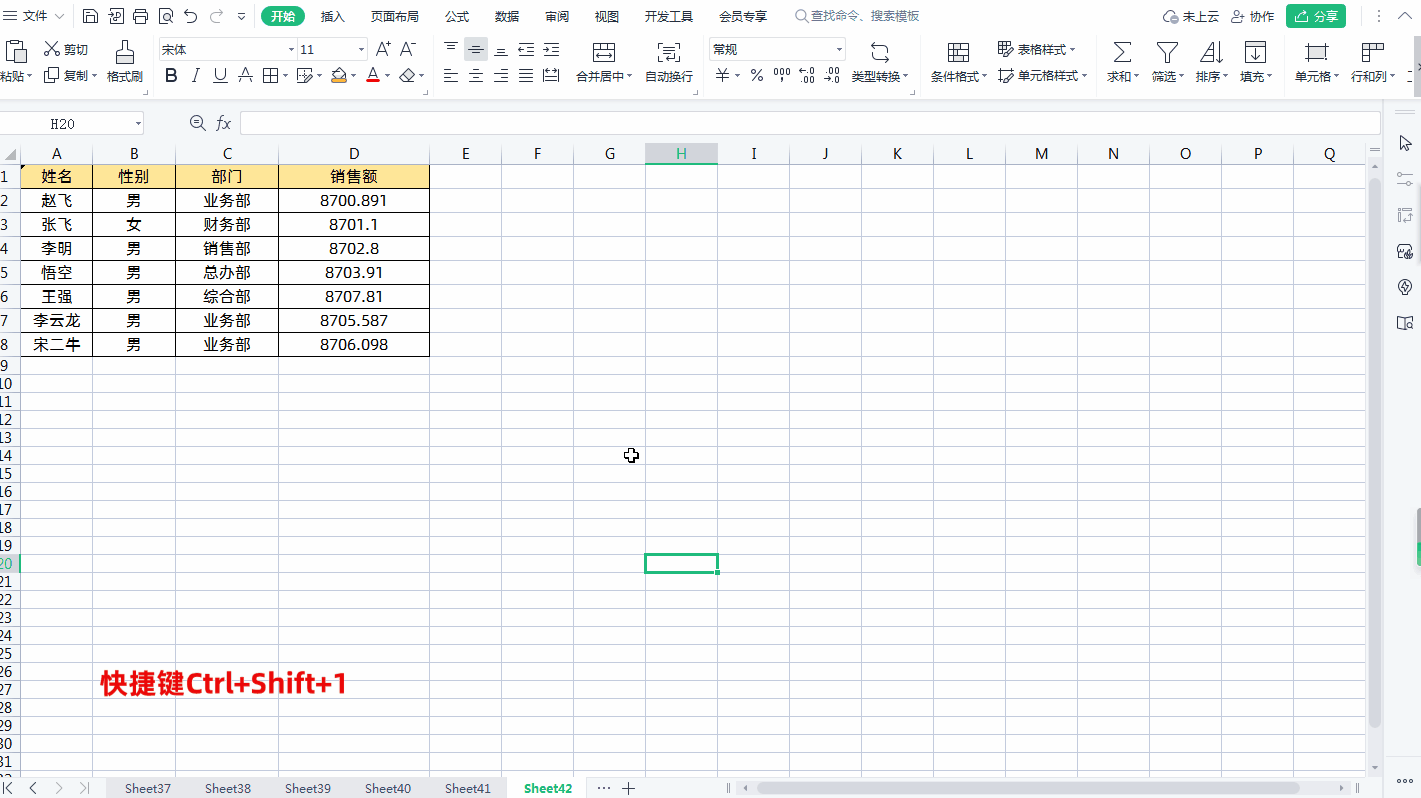Screen dimensions: 1421x798
Task: Center cell text horizontally
Action: pyautogui.click(x=476, y=75)
